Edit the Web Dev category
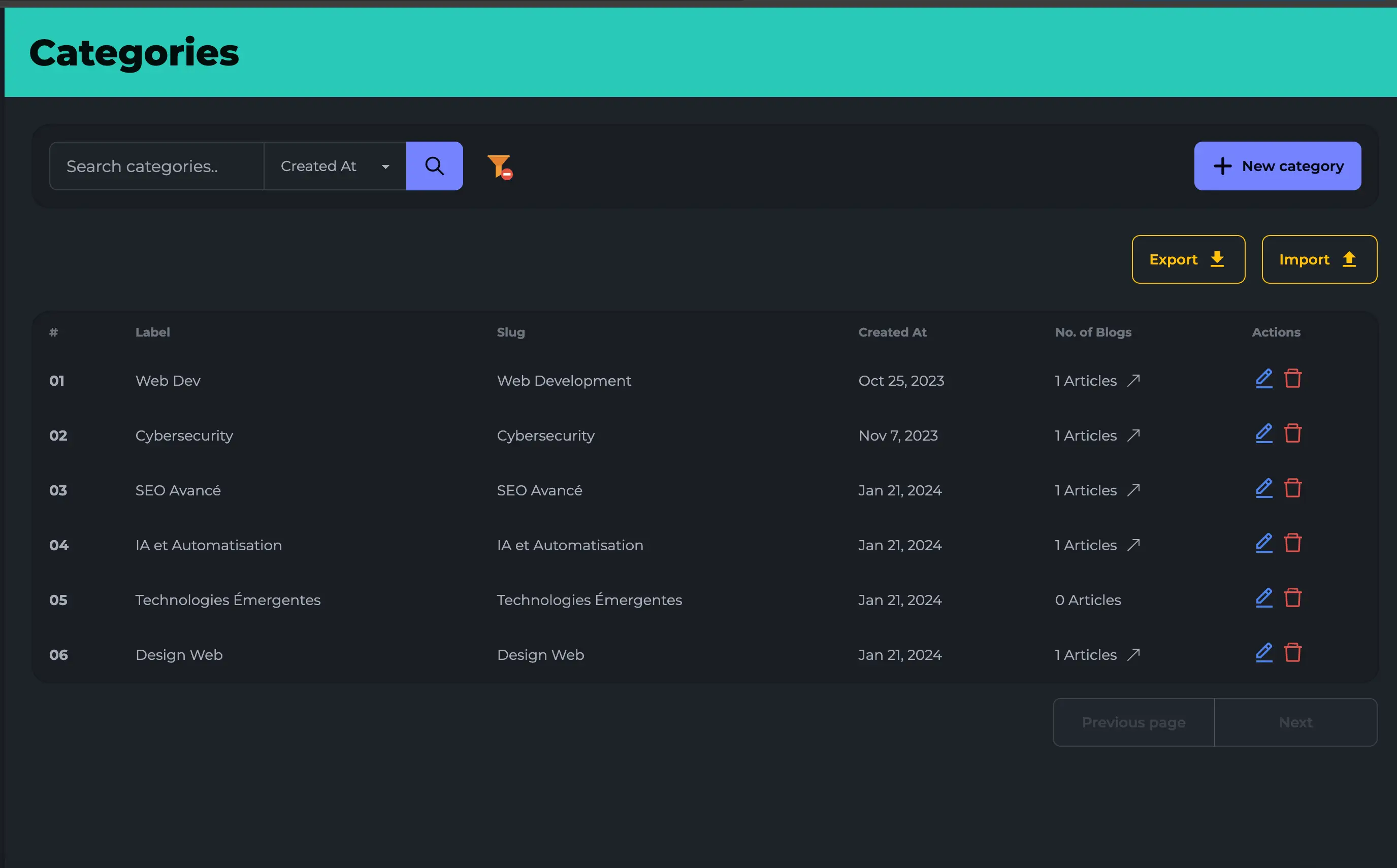This screenshot has height=868, width=1397. tap(1264, 379)
